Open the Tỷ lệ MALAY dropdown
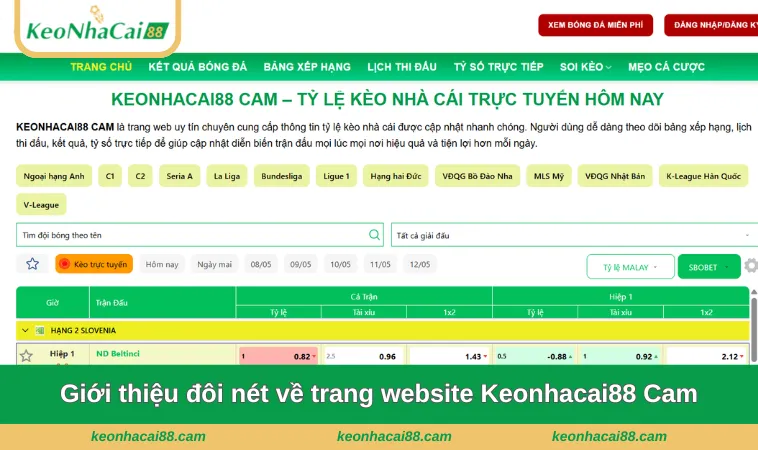The width and height of the screenshot is (758, 450). click(x=630, y=267)
